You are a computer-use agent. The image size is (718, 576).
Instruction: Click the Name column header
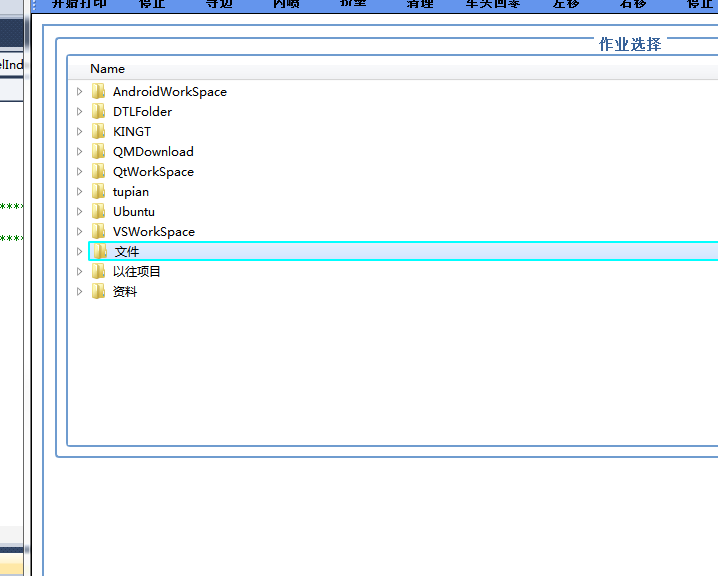[107, 69]
